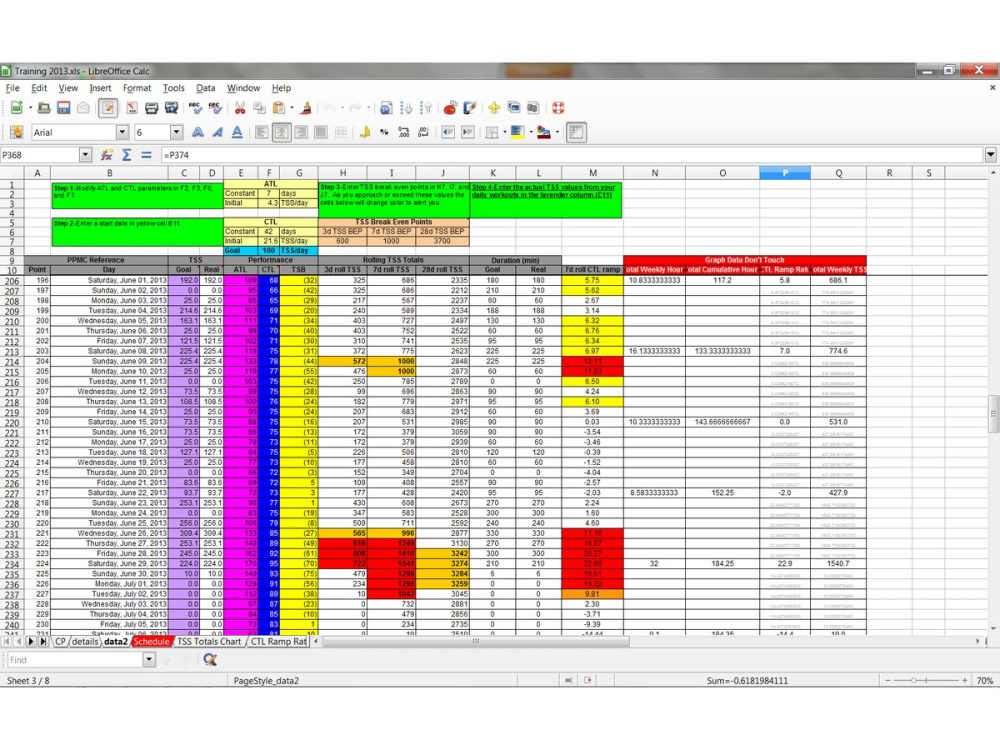Go to the last sheet tab button
Screen dimensions: 1000x750
[x=43, y=642]
